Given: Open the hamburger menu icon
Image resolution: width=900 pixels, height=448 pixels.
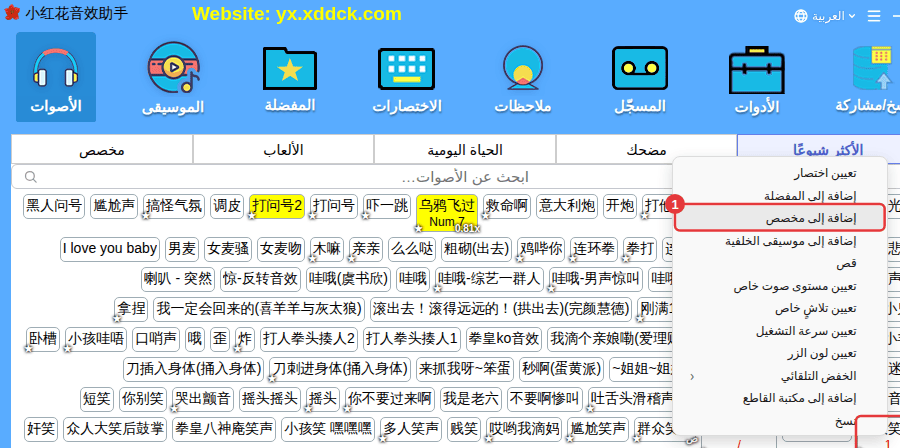Looking at the screenshot, I should click(874, 16).
